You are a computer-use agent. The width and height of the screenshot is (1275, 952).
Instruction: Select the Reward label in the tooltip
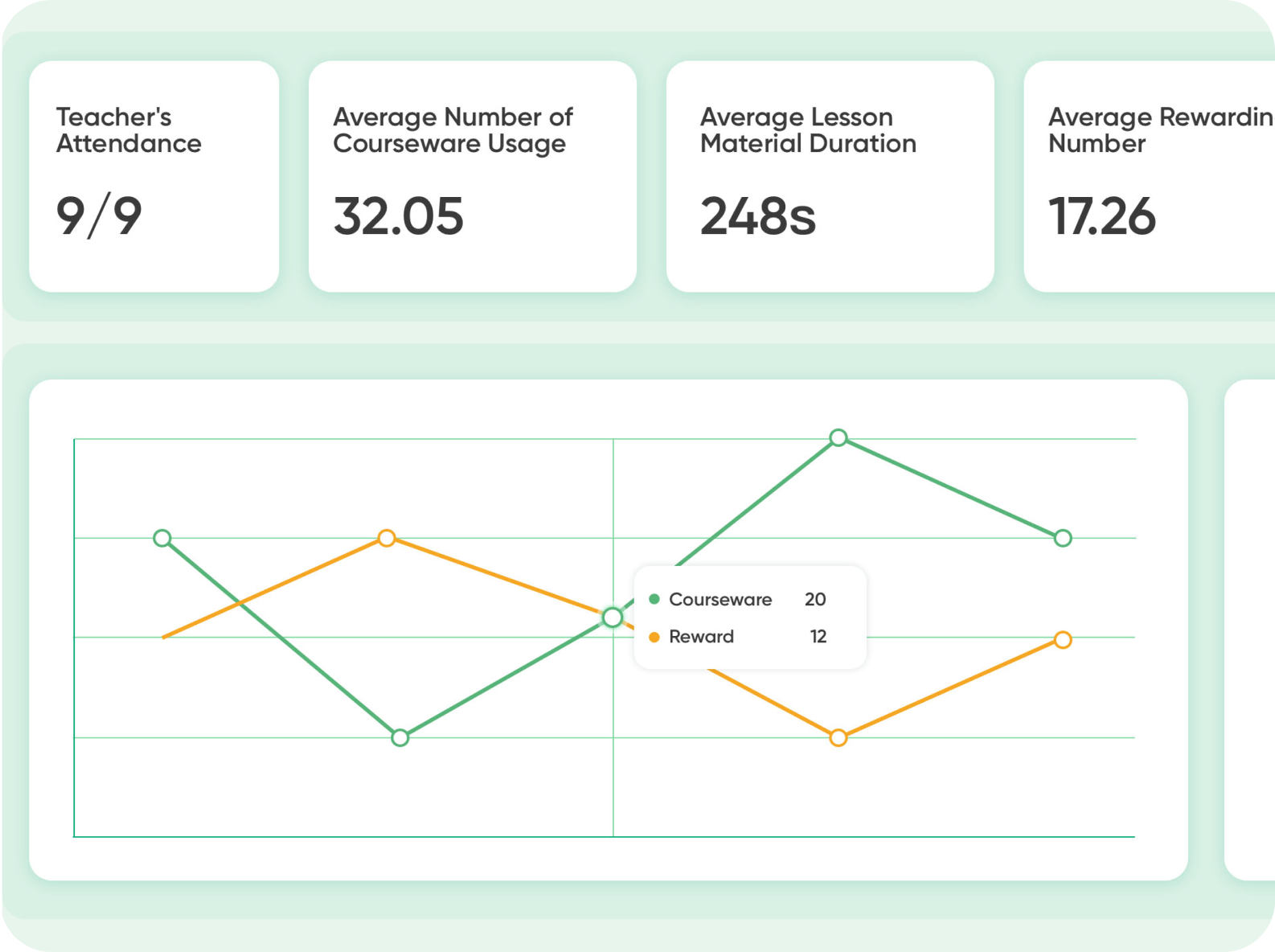701,637
